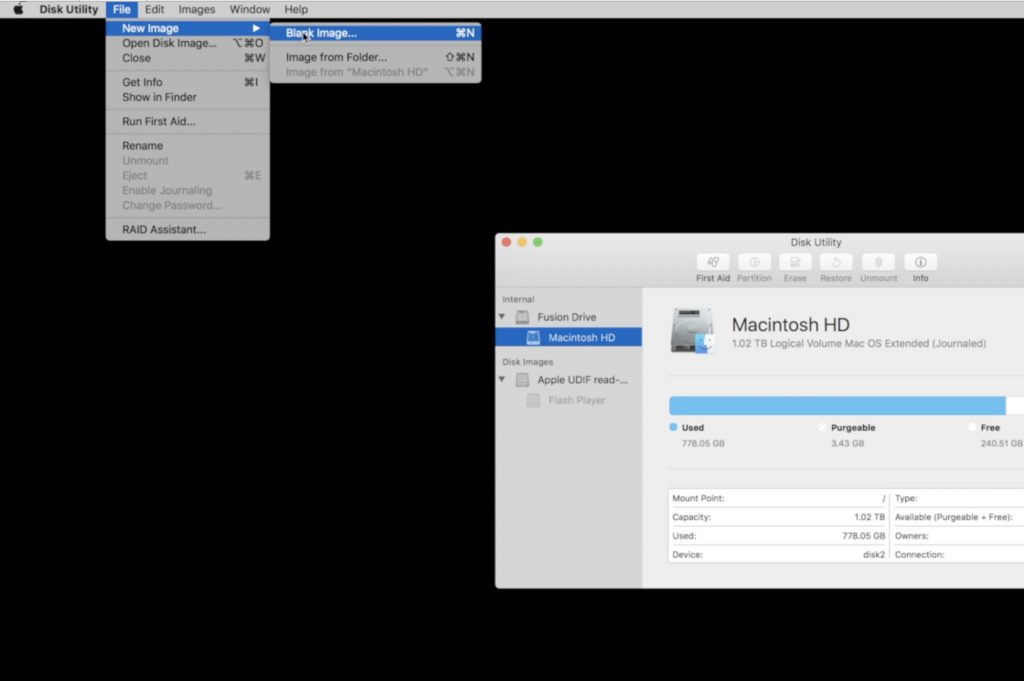Open the New Image submenu arrow
The width and height of the screenshot is (1024, 681).
pyautogui.click(x=256, y=28)
